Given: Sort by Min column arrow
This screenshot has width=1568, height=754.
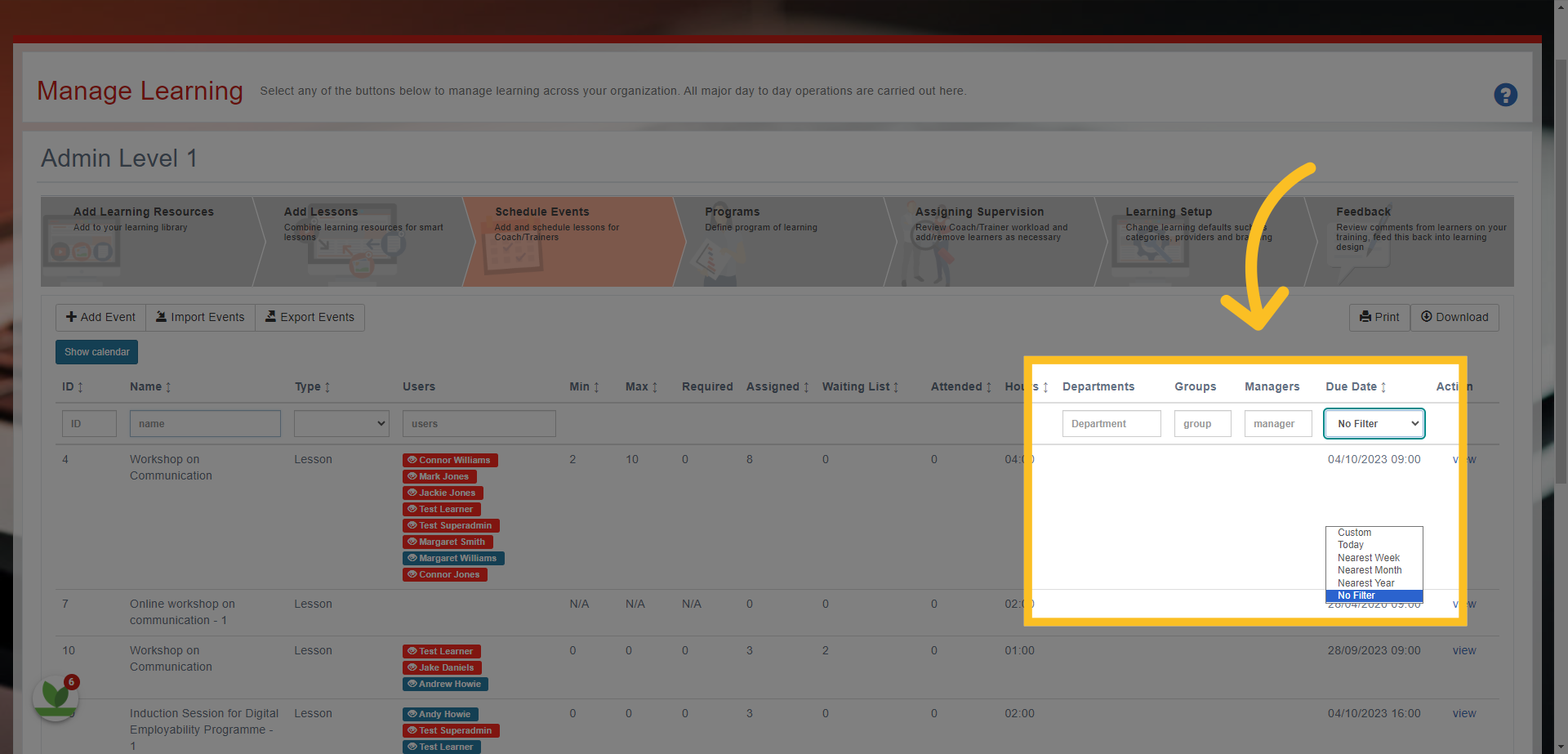Looking at the screenshot, I should tap(596, 387).
